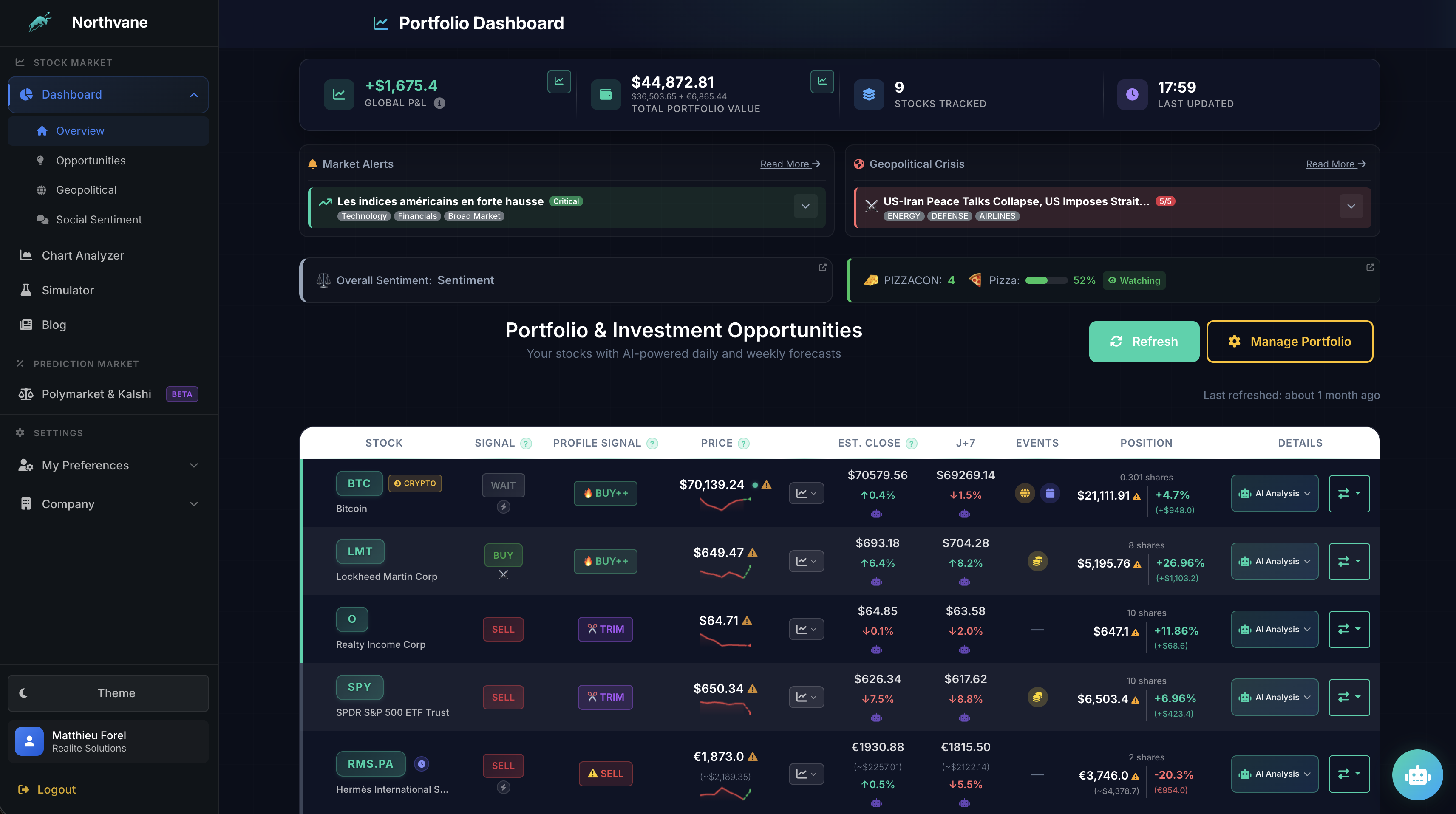This screenshot has height=814, width=1456.
Task: Click robot icon under BTC est. close
Action: pos(876,514)
